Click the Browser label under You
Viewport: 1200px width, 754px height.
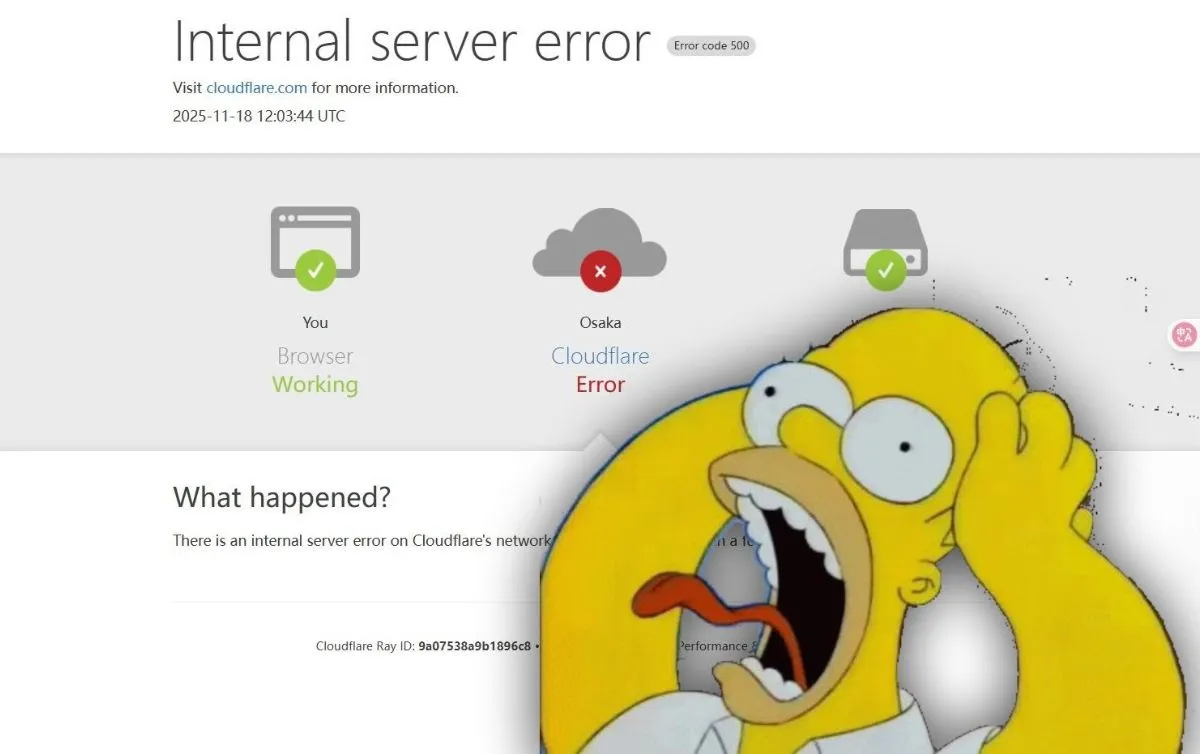[315, 356]
